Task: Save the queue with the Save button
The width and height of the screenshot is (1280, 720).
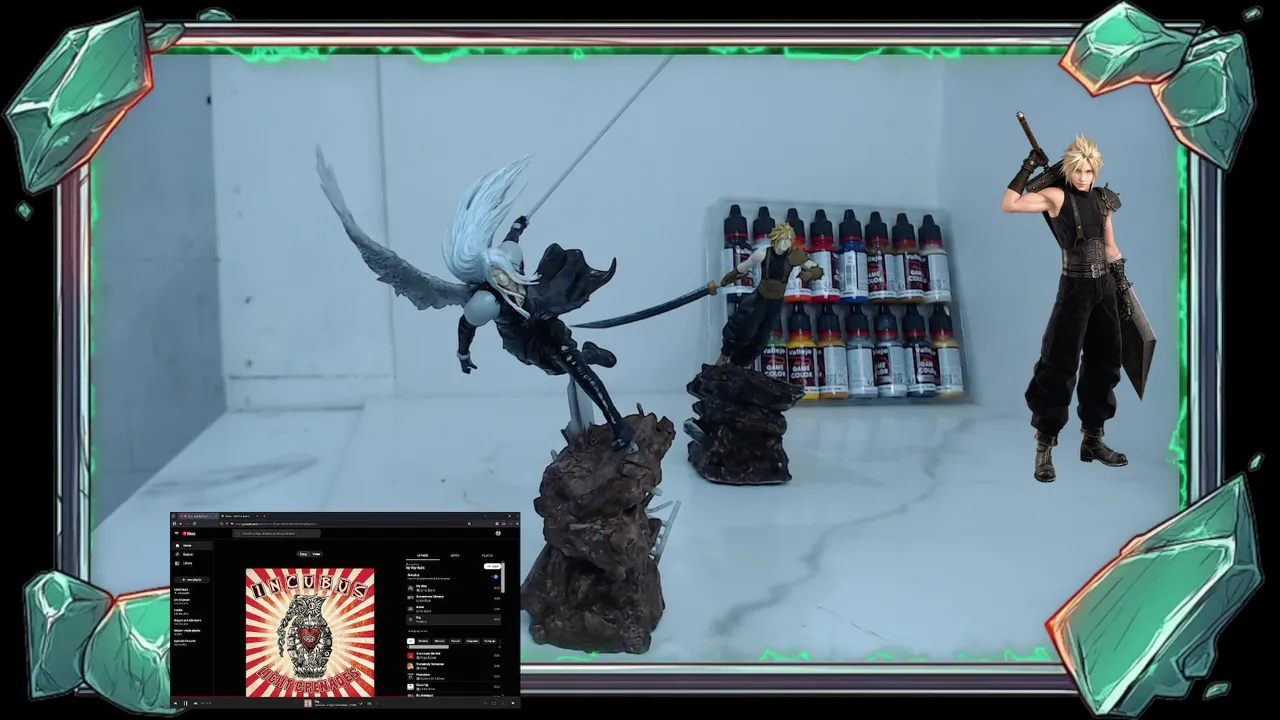Action: [493, 566]
